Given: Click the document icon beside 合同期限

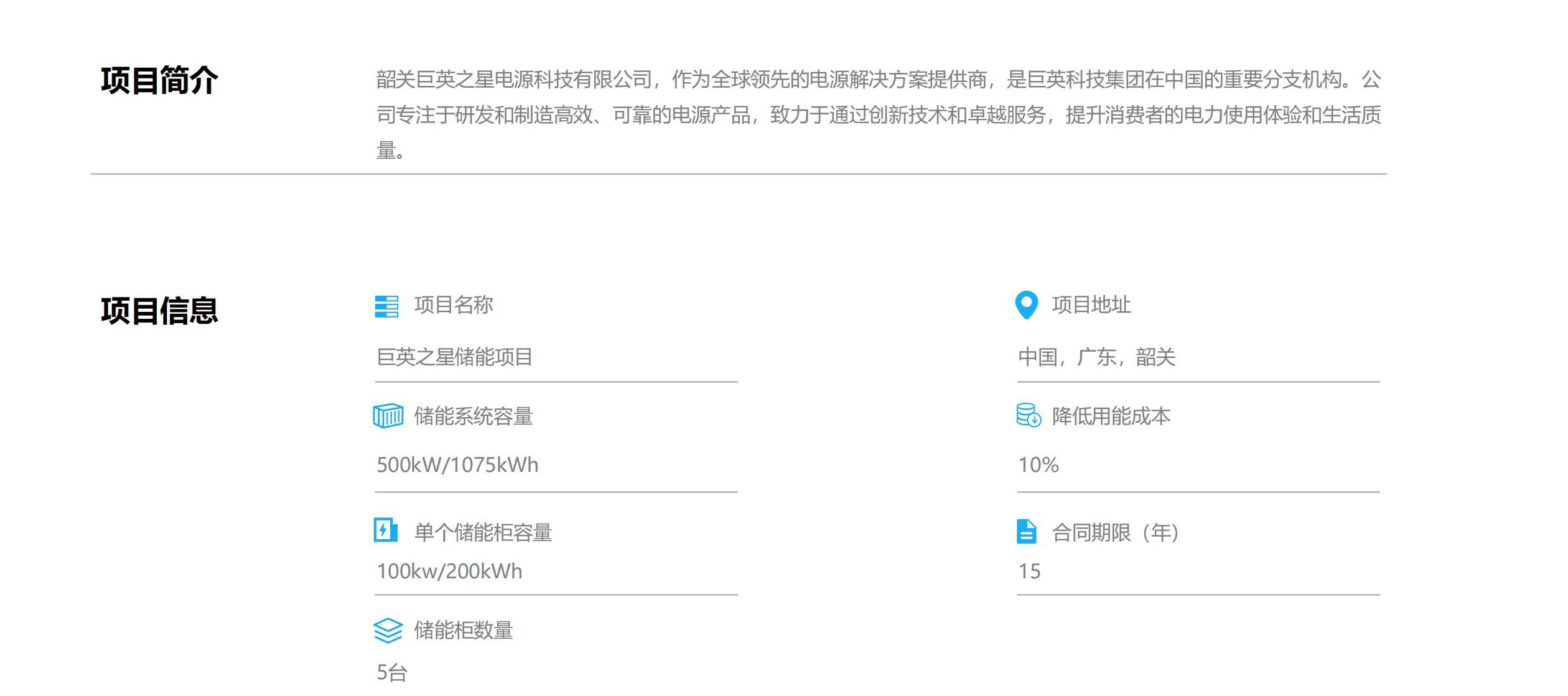Looking at the screenshot, I should (x=1027, y=532).
